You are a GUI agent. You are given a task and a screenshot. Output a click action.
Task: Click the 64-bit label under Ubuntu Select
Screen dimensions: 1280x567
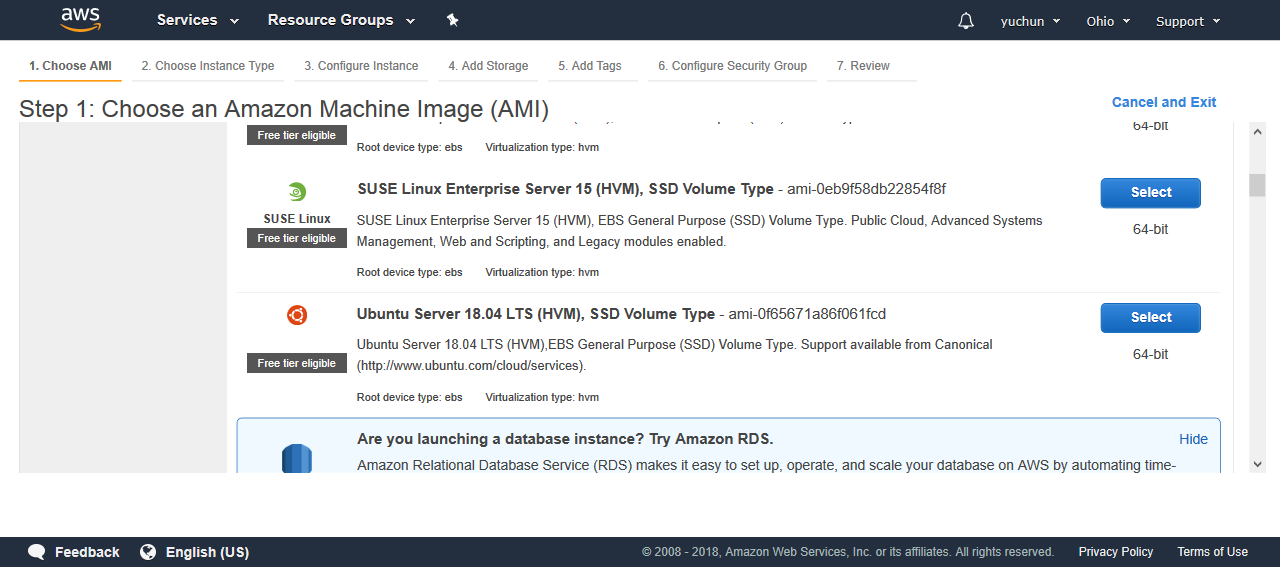pos(1150,354)
